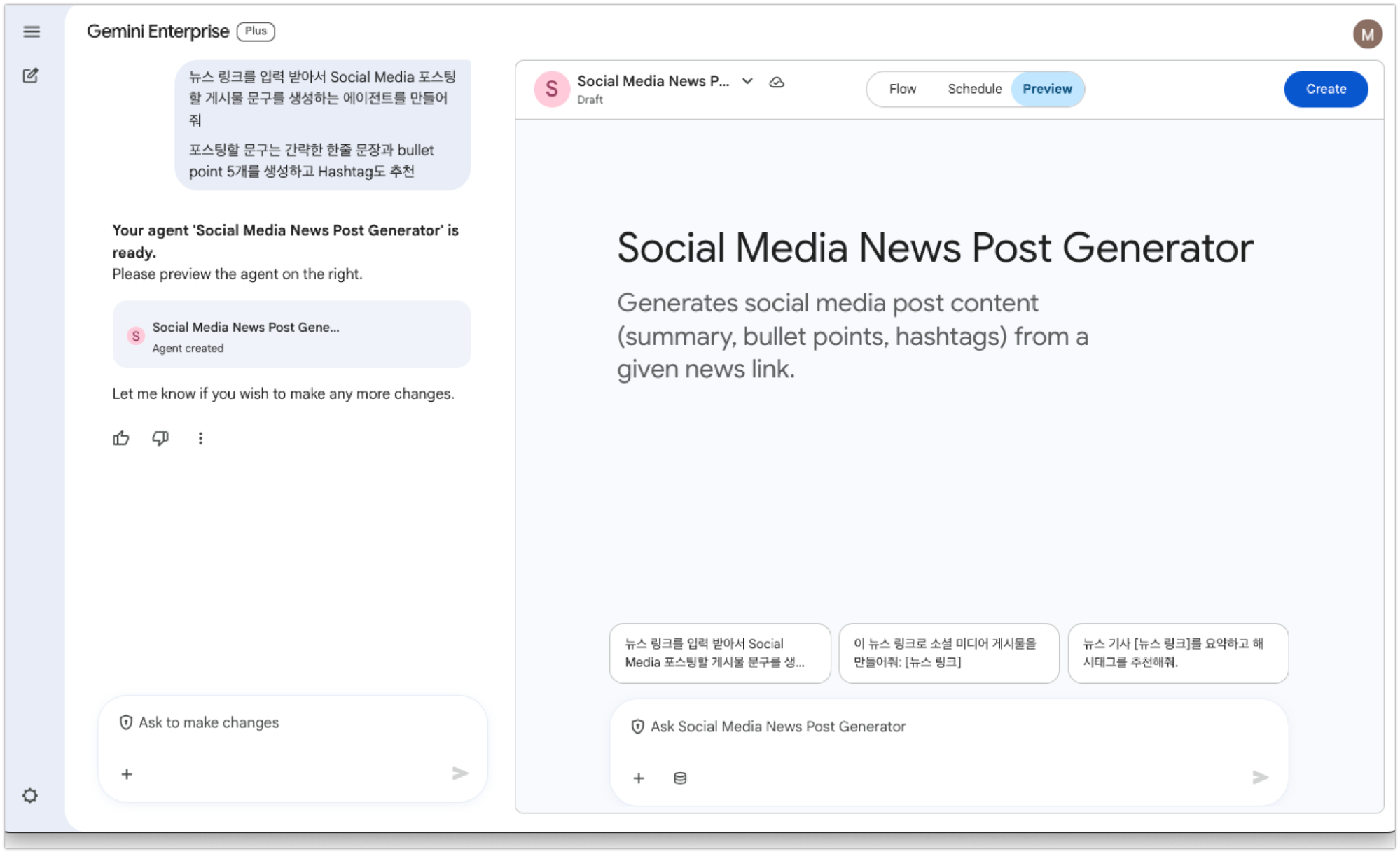Screen dimensions: 1400x854
Task: Open the Social Media News Post Gene... agent card
Action: coord(291,335)
